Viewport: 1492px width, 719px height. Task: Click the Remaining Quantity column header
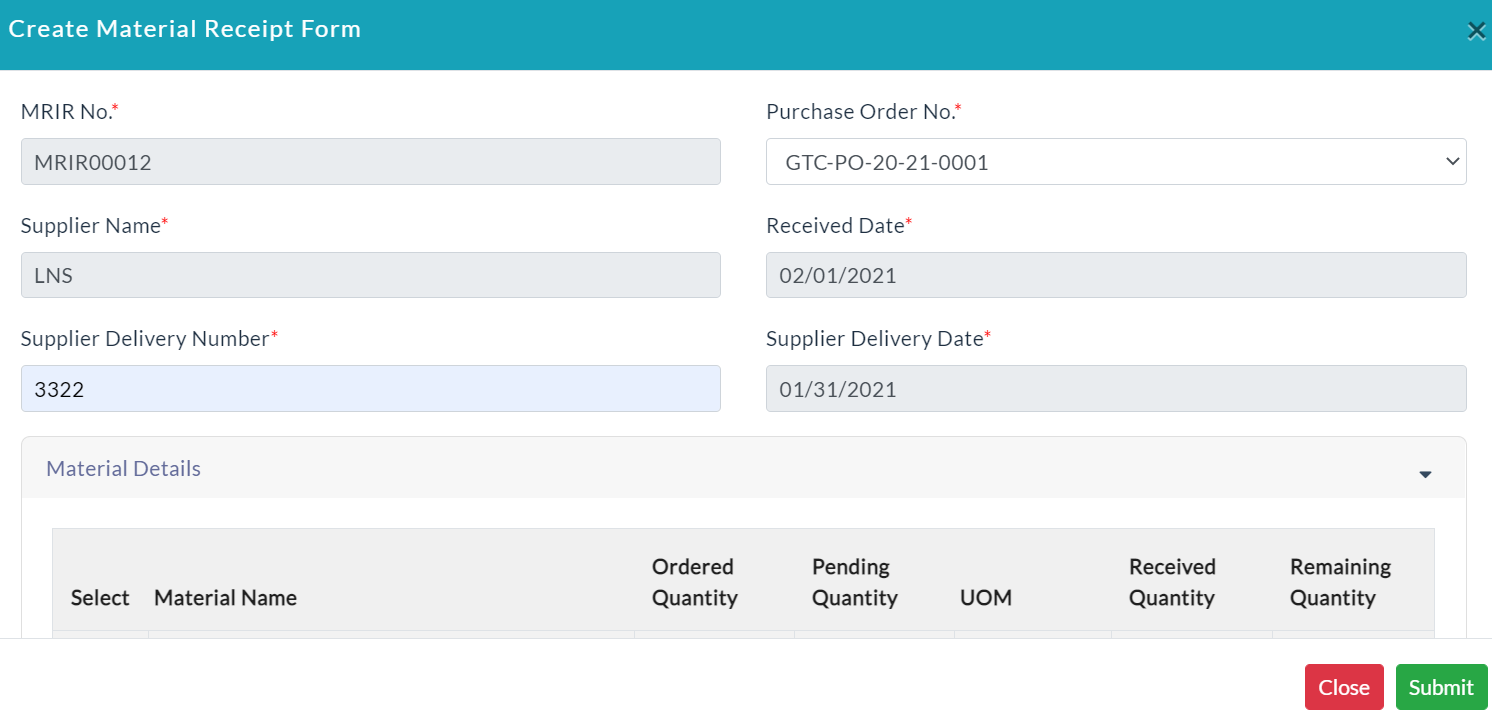pos(1340,582)
